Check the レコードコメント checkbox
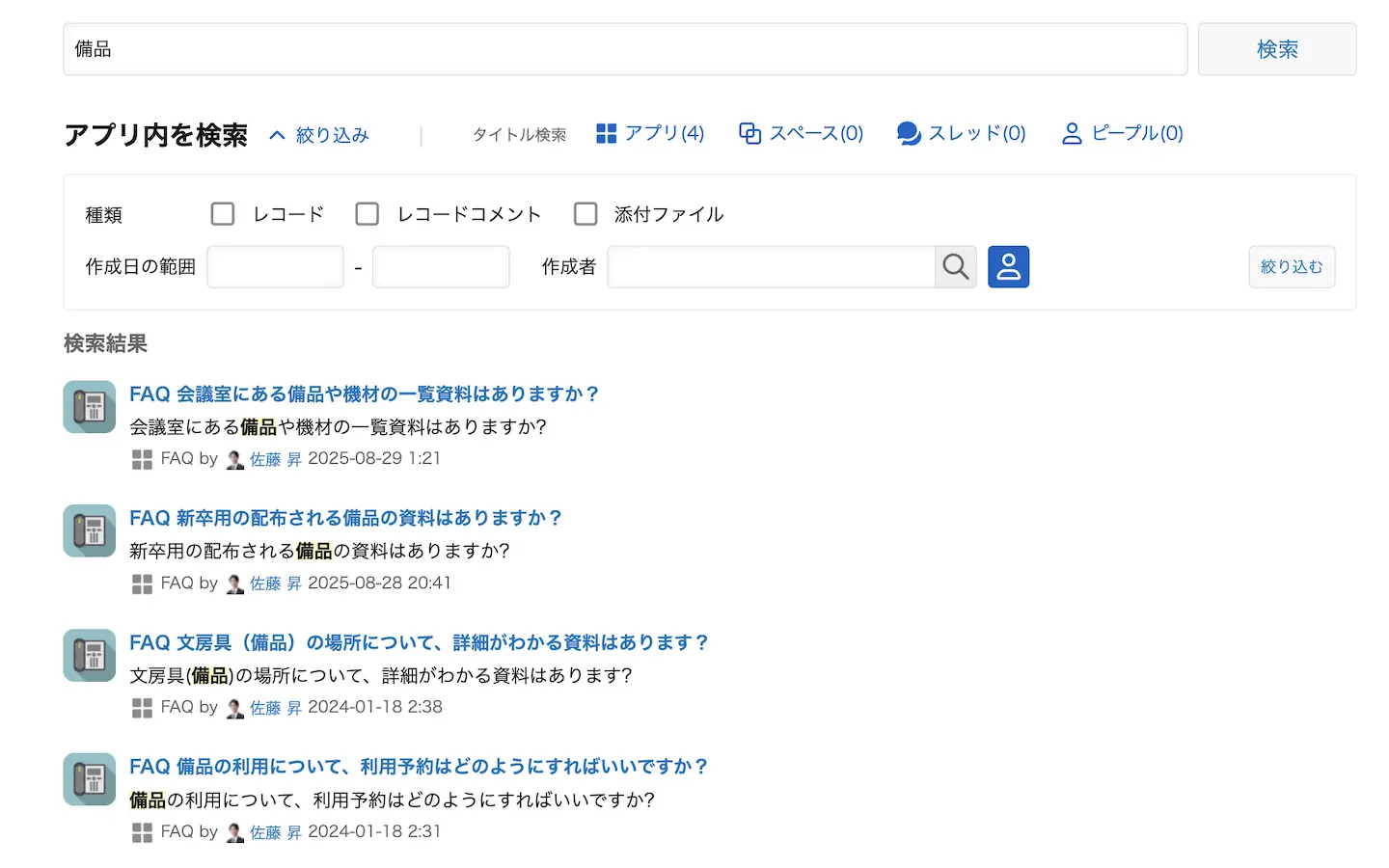The image size is (1389, 868). [x=368, y=214]
